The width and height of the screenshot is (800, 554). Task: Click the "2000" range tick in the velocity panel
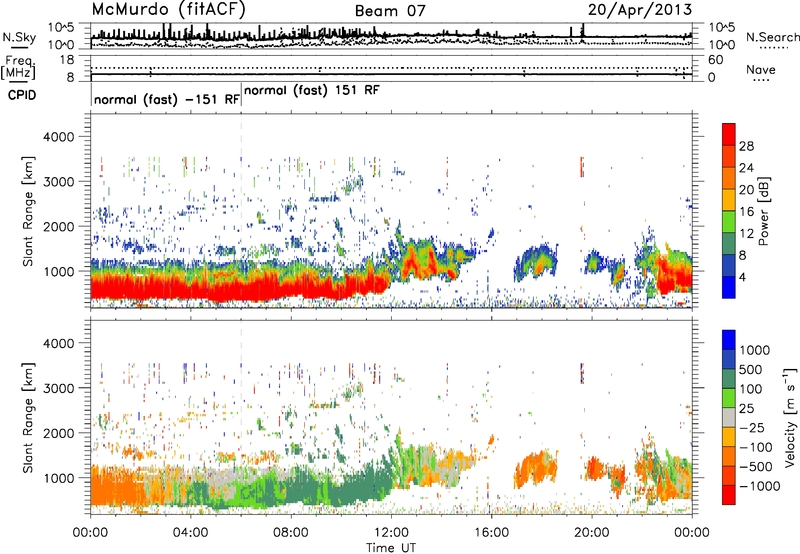(59, 433)
